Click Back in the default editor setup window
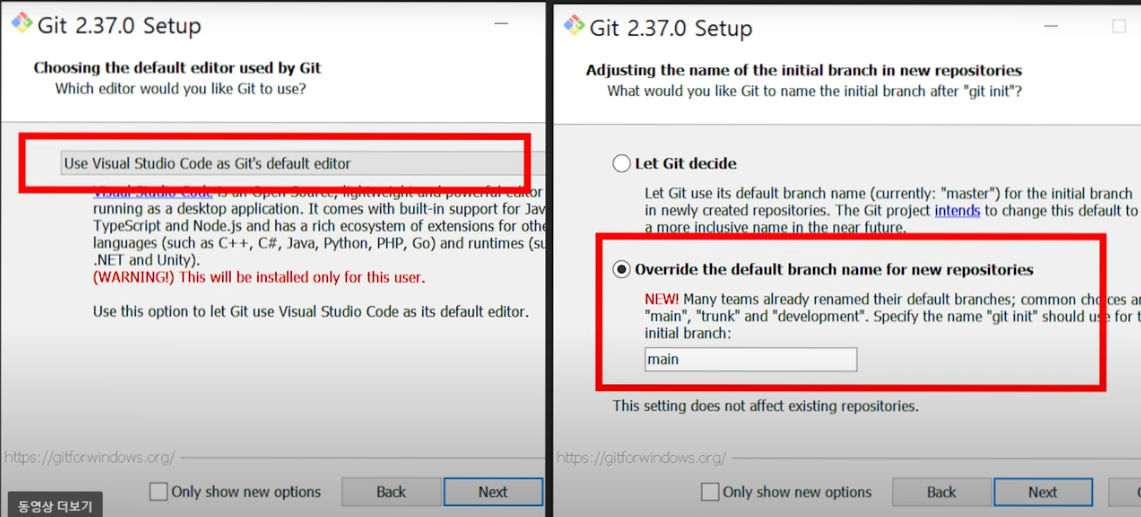The height and width of the screenshot is (517, 1141). [391, 492]
